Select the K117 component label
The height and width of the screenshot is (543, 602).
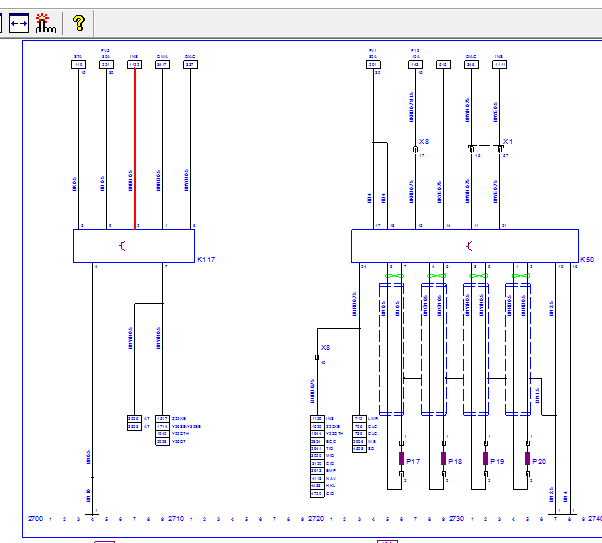click(x=206, y=260)
